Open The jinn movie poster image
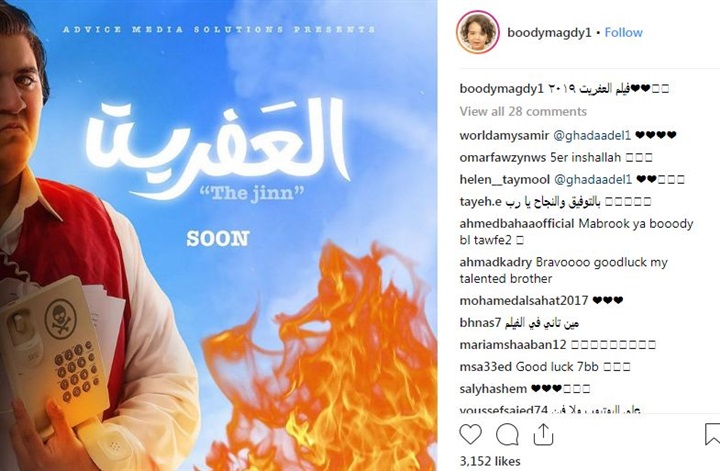This screenshot has width=720, height=471. 219,236
